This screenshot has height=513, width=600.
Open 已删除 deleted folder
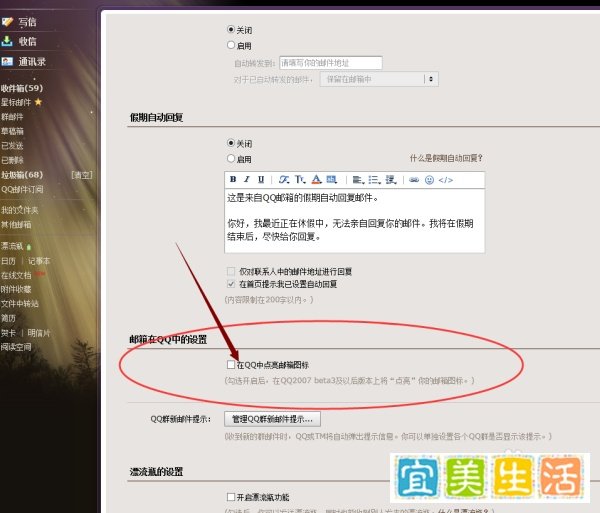[x=12, y=160]
